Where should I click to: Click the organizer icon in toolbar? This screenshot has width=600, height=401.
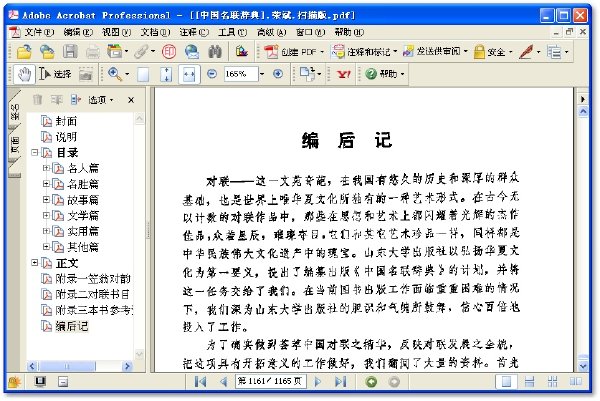(114, 51)
